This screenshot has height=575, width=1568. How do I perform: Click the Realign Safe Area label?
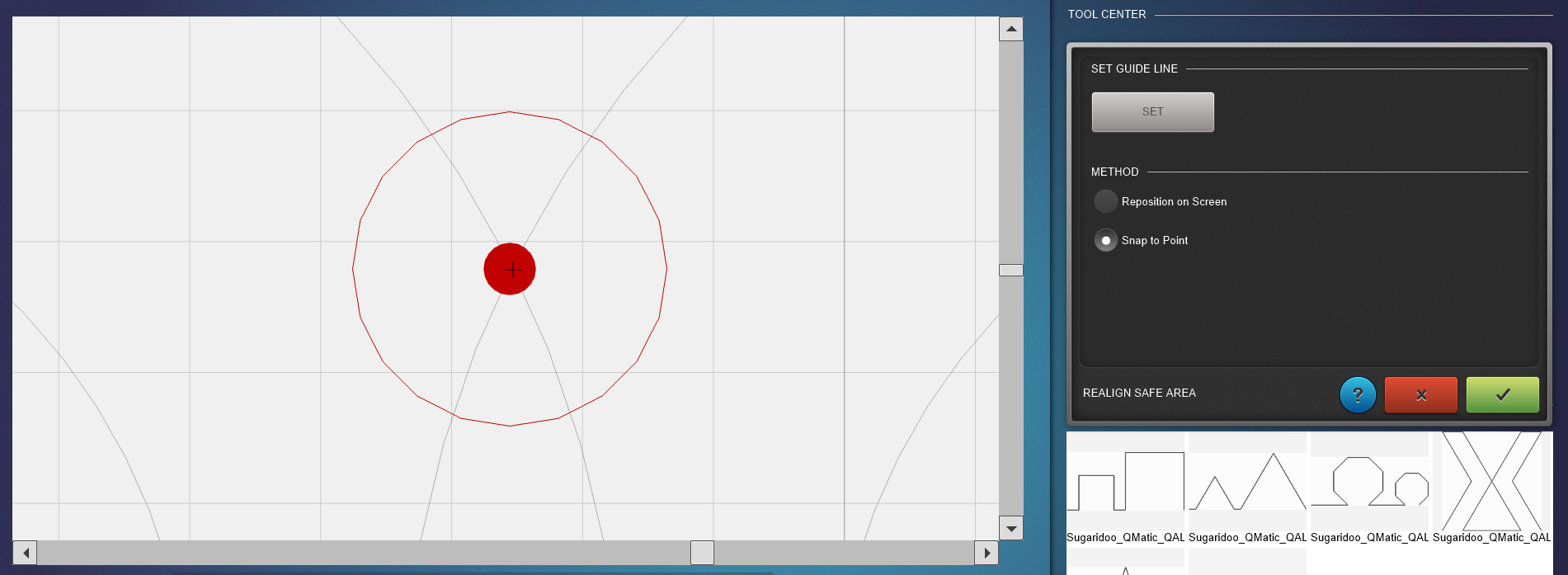[x=1139, y=394]
